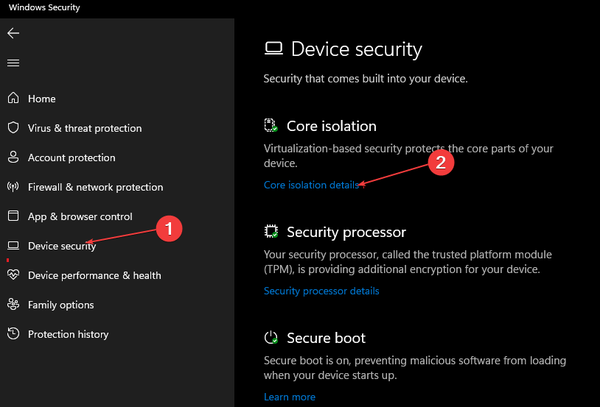Click the App & browser control icon

tap(13, 216)
